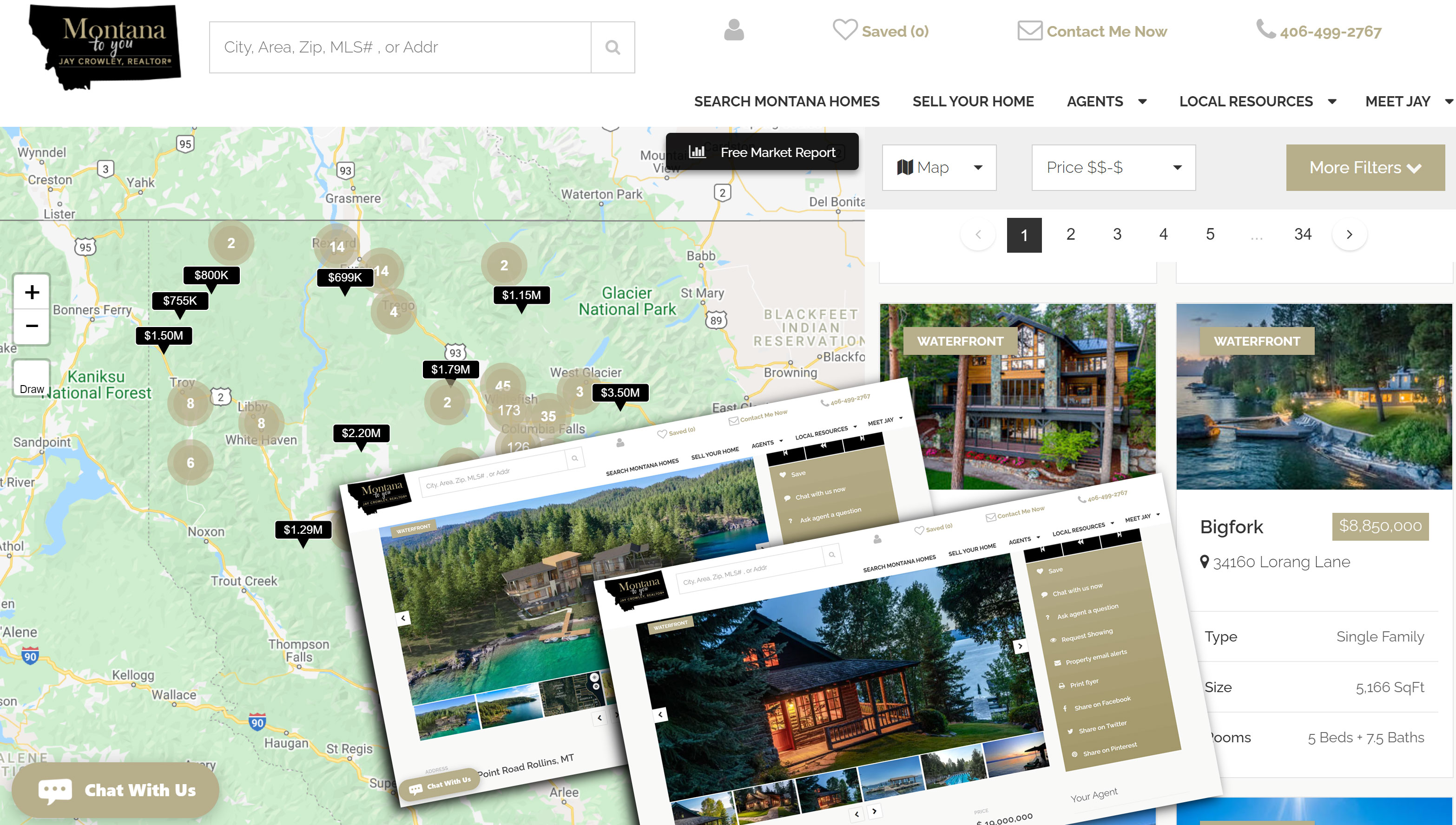This screenshot has height=825, width=1456.
Task: Open SEARCH MONTANA HOMES menu item
Action: tap(787, 101)
